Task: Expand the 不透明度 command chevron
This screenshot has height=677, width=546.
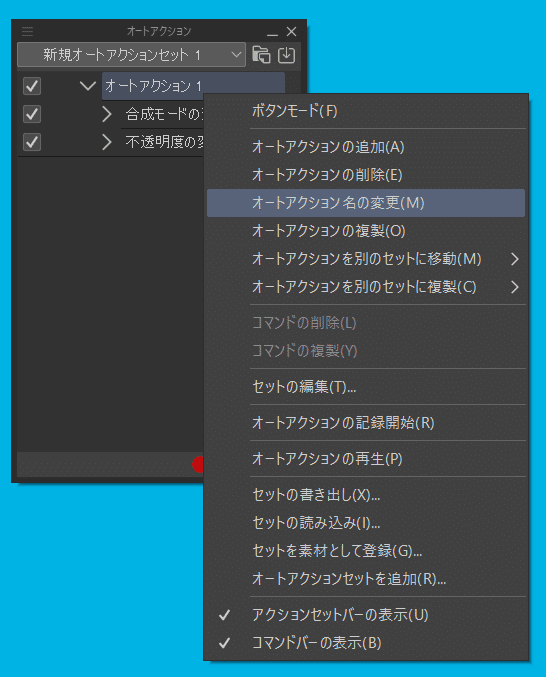Action: (x=107, y=142)
